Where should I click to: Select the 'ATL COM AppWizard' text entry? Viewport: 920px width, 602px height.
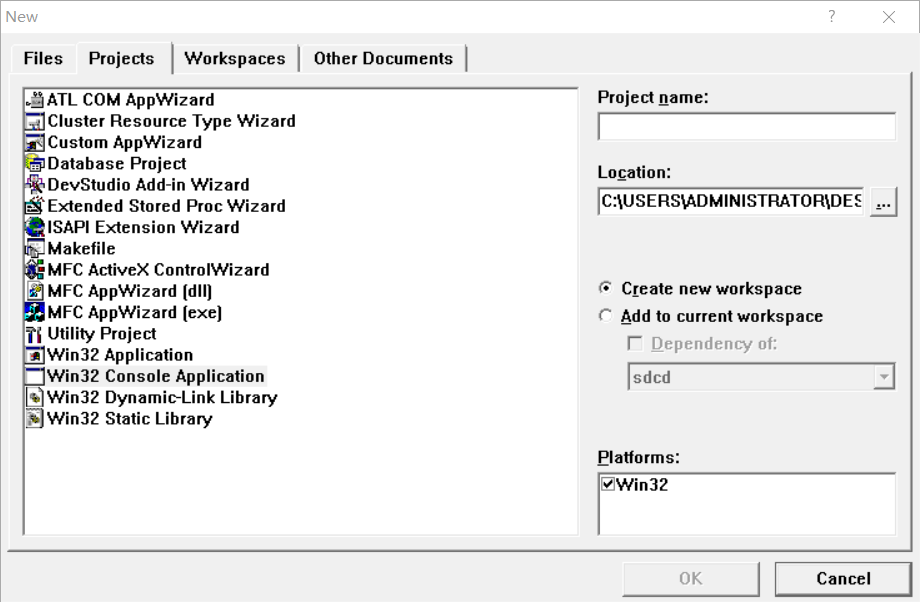coord(130,100)
